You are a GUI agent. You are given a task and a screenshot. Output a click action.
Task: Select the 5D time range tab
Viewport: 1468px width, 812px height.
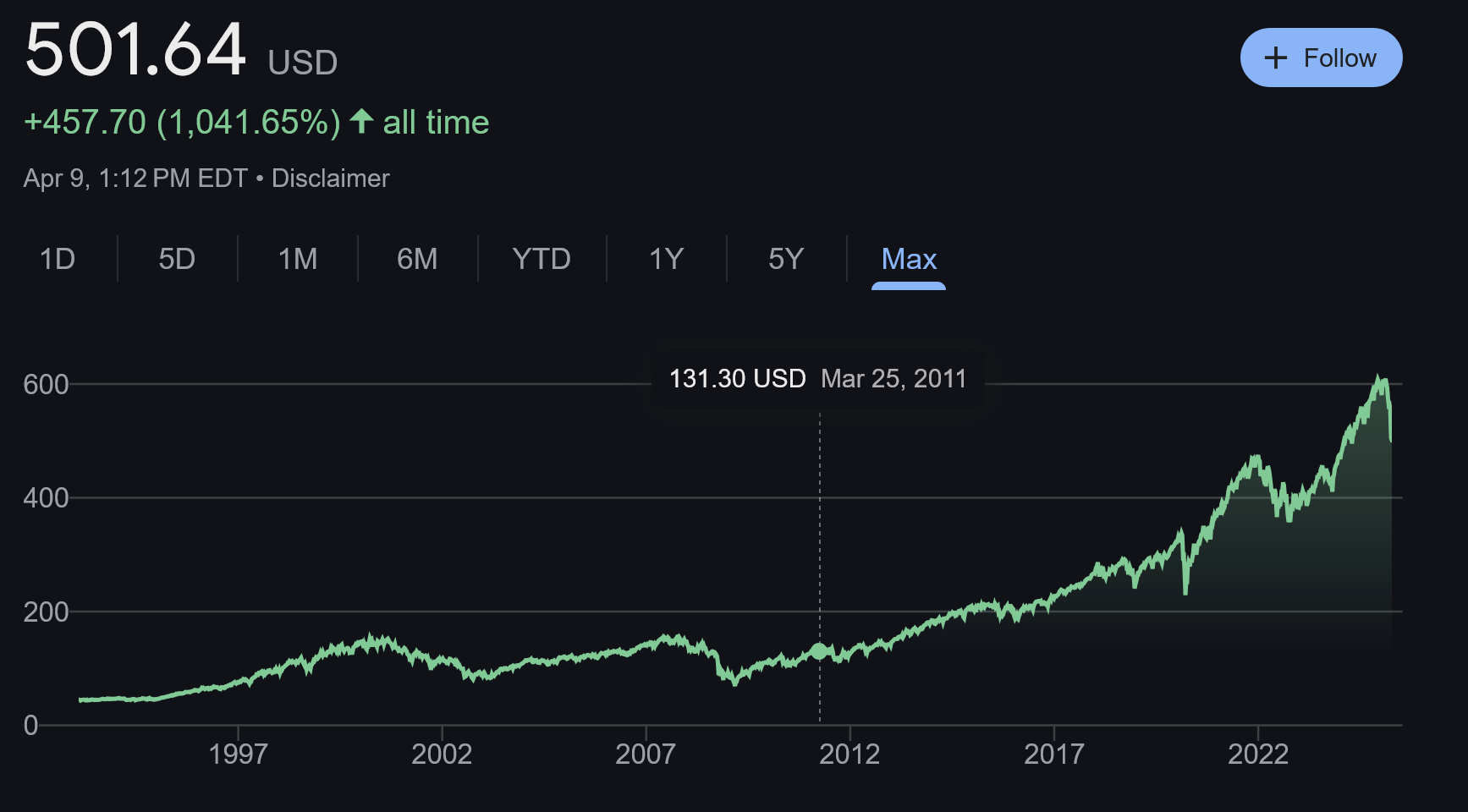coord(177,259)
